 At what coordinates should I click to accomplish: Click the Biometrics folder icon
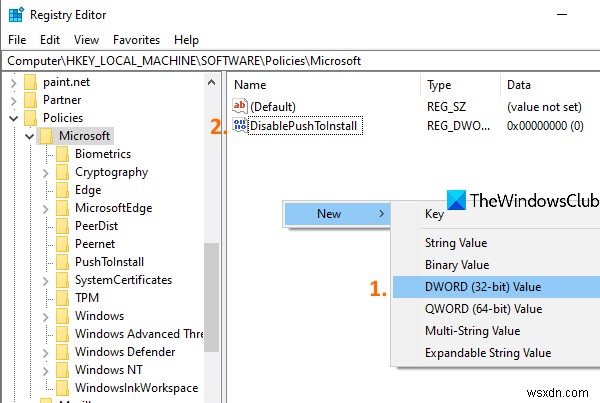[x=62, y=154]
